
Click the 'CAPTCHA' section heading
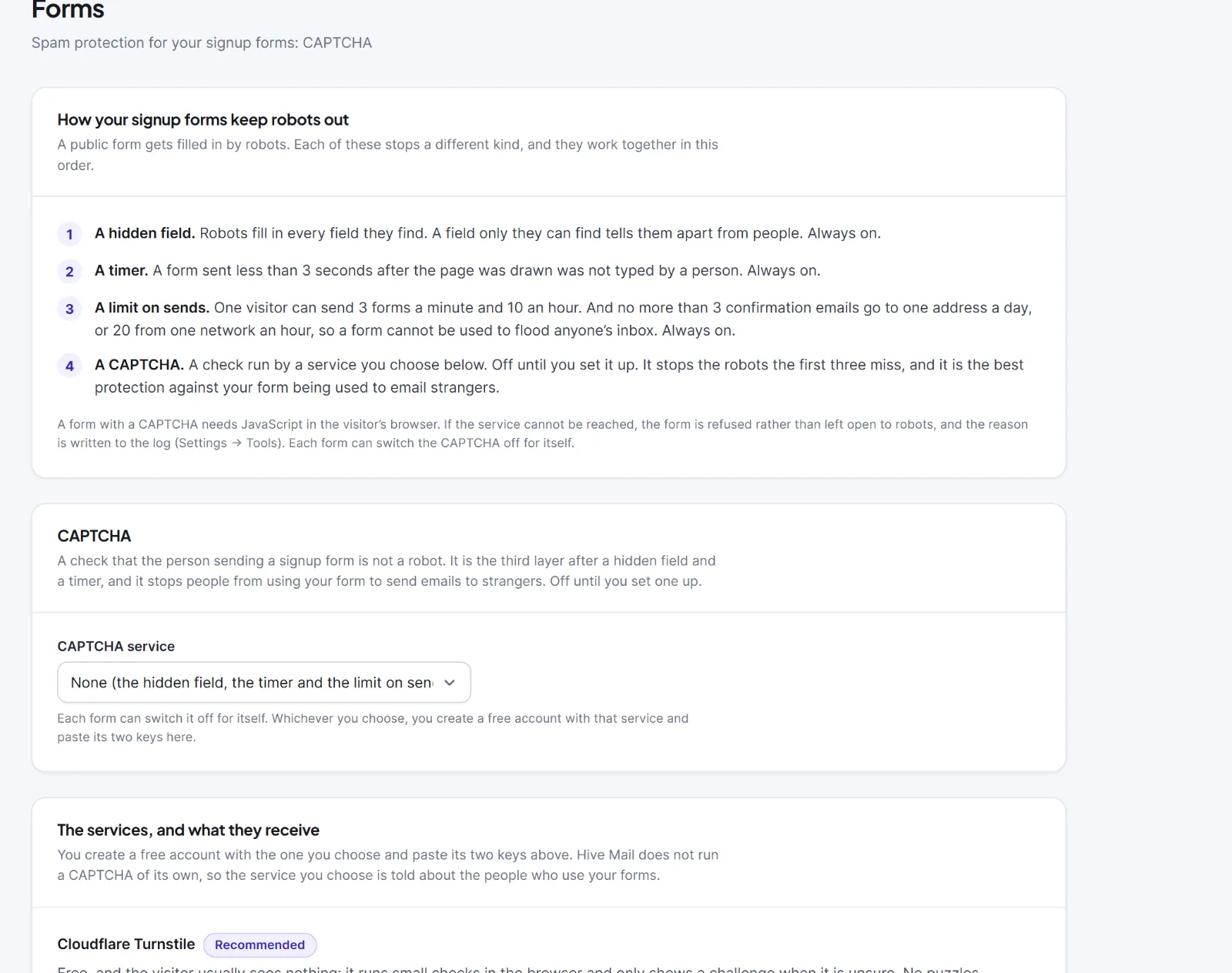(x=94, y=536)
